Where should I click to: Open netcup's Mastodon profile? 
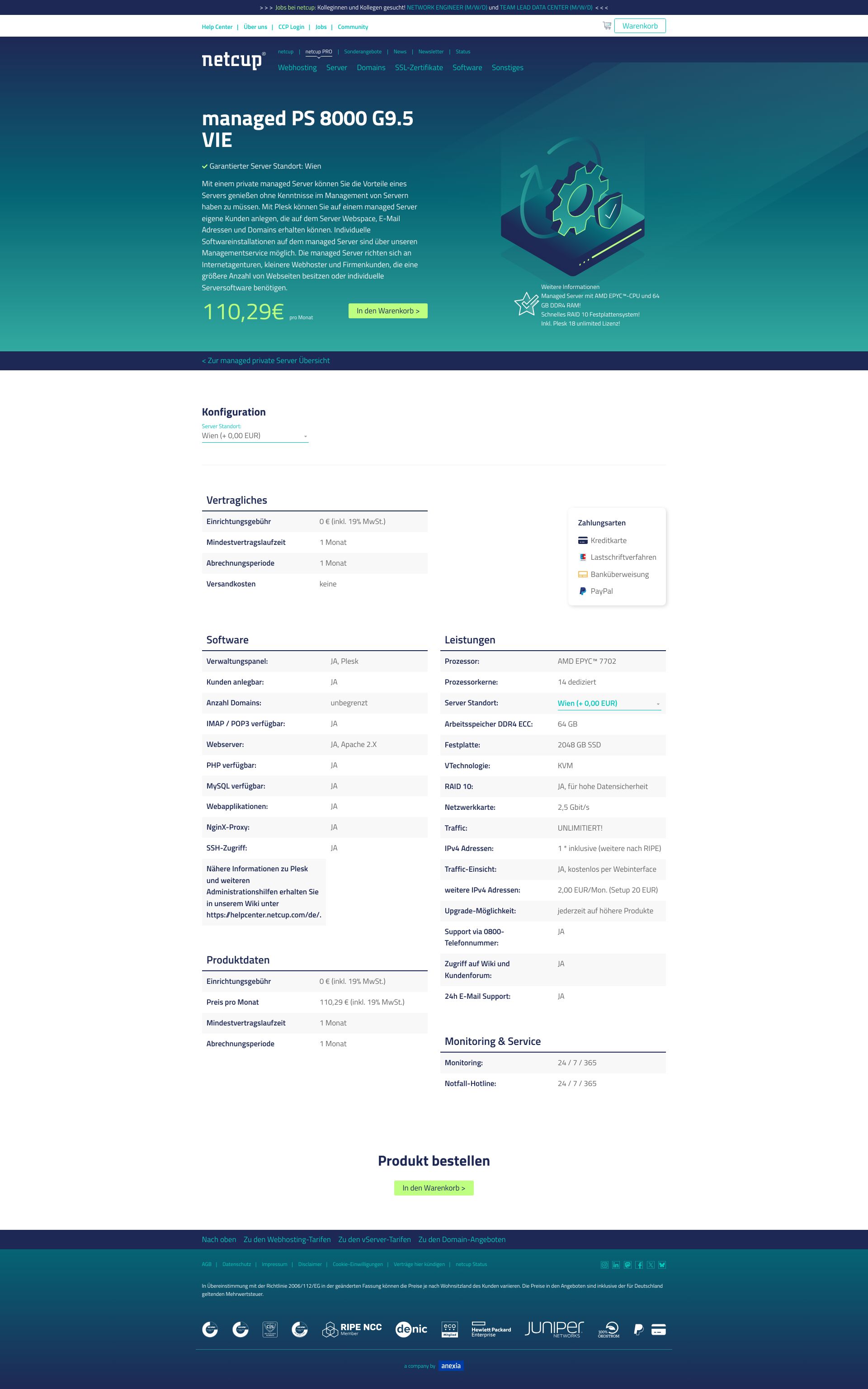[627, 1265]
